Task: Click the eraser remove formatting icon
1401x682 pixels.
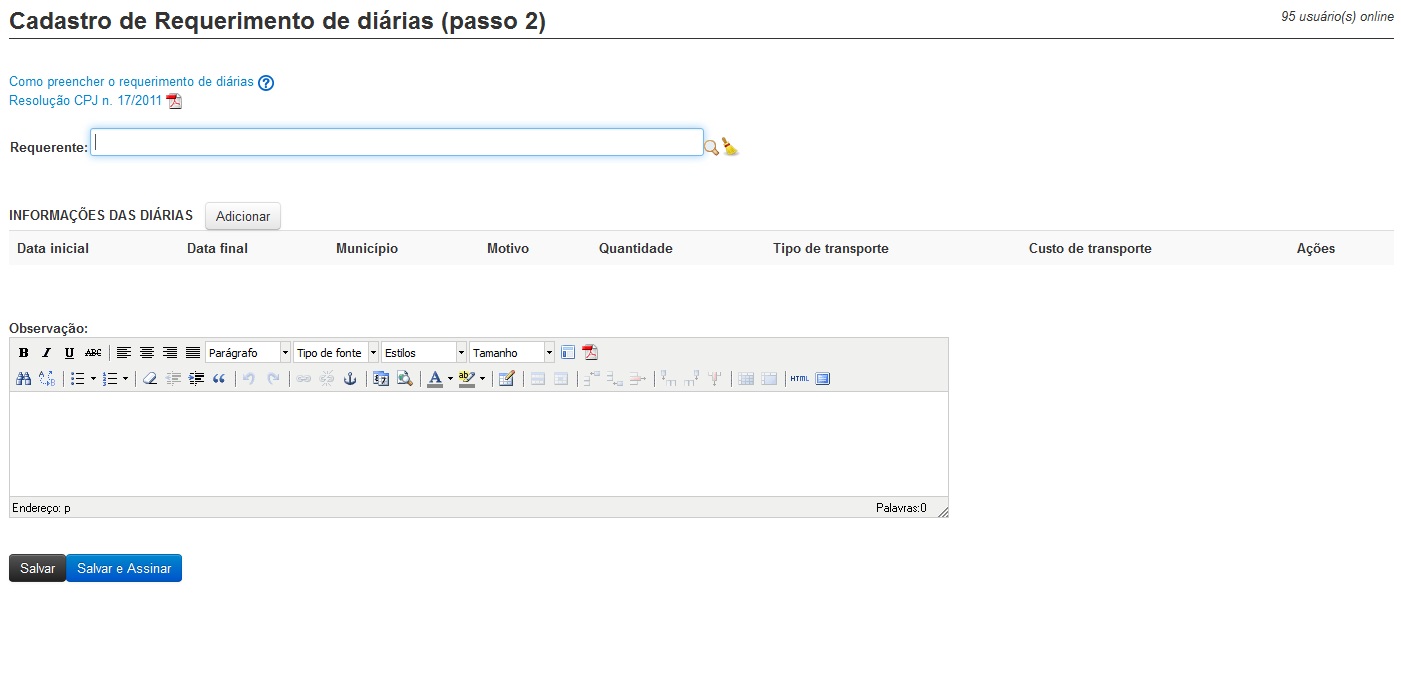Action: pyautogui.click(x=150, y=379)
